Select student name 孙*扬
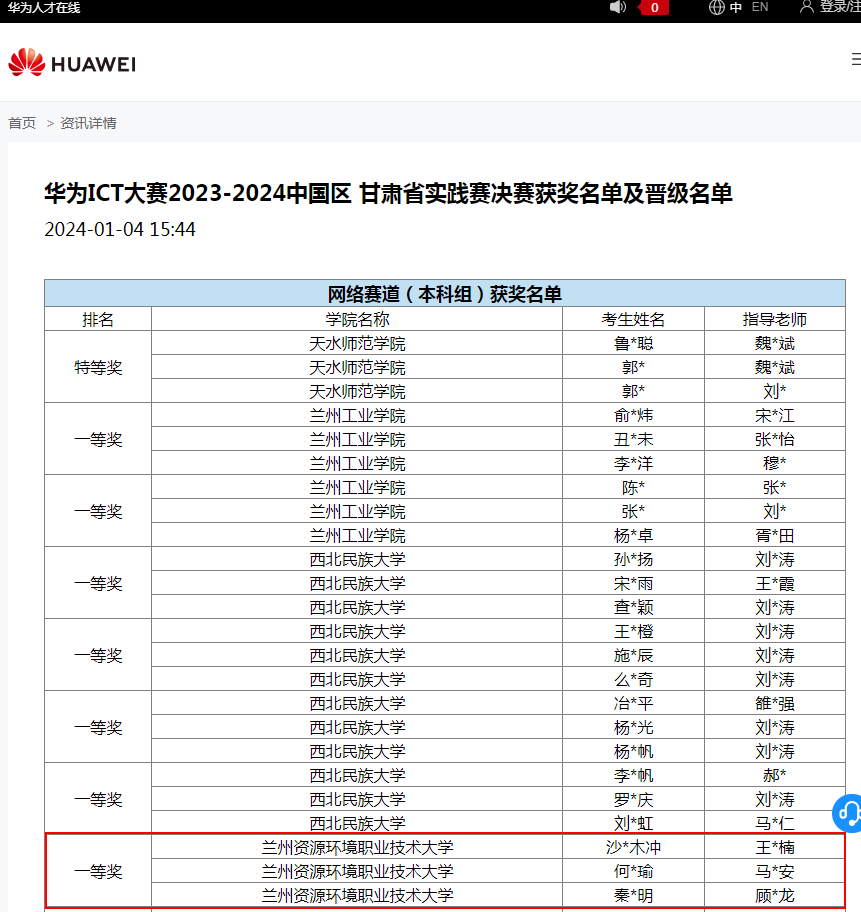Viewport: 861px width, 912px height. point(633,560)
